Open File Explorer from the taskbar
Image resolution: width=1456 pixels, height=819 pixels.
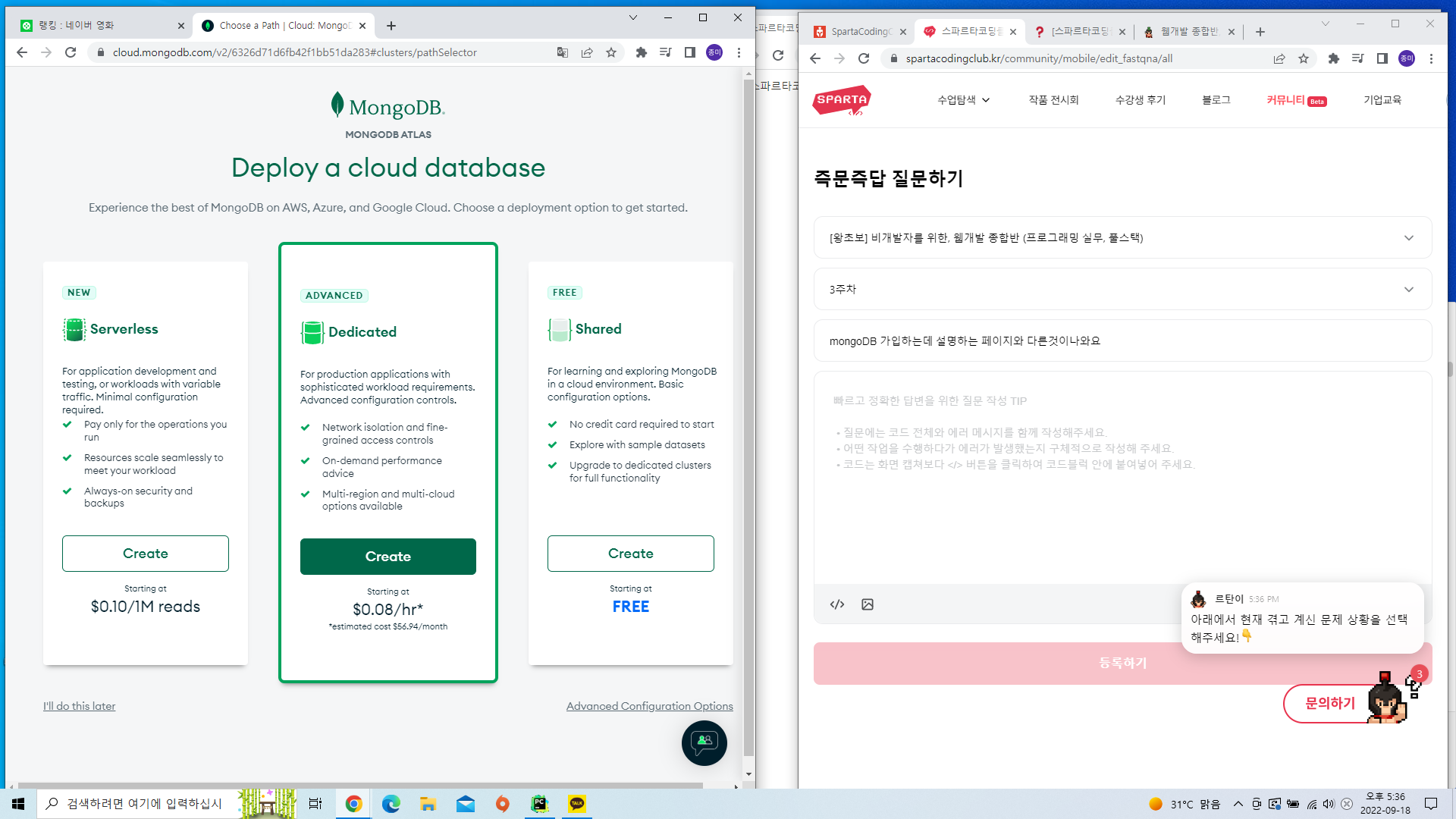pyautogui.click(x=428, y=804)
